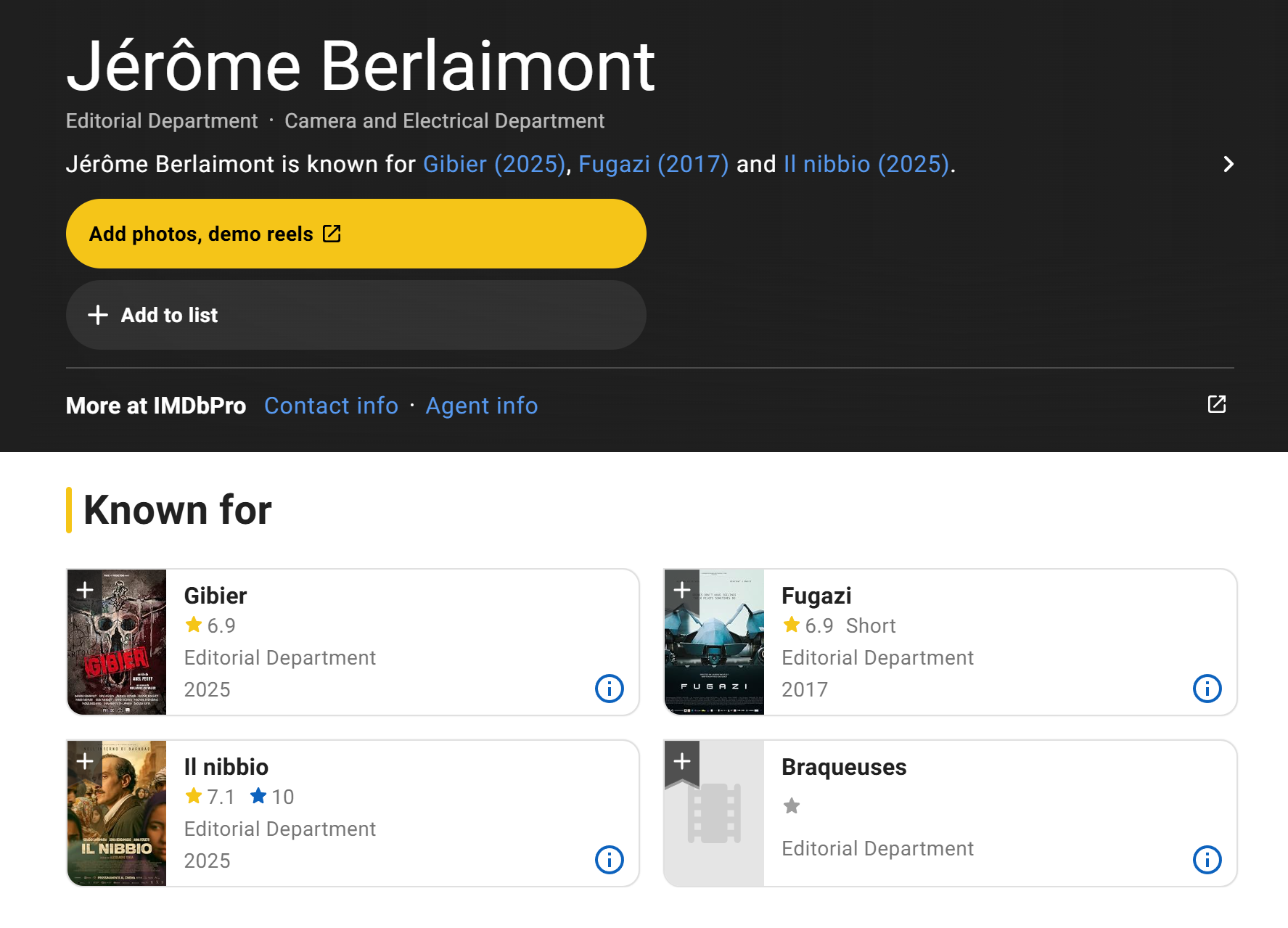This screenshot has height=928, width=1288.
Task: Add Fugazi to watchlist via plus ribbon
Action: pyautogui.click(x=682, y=591)
